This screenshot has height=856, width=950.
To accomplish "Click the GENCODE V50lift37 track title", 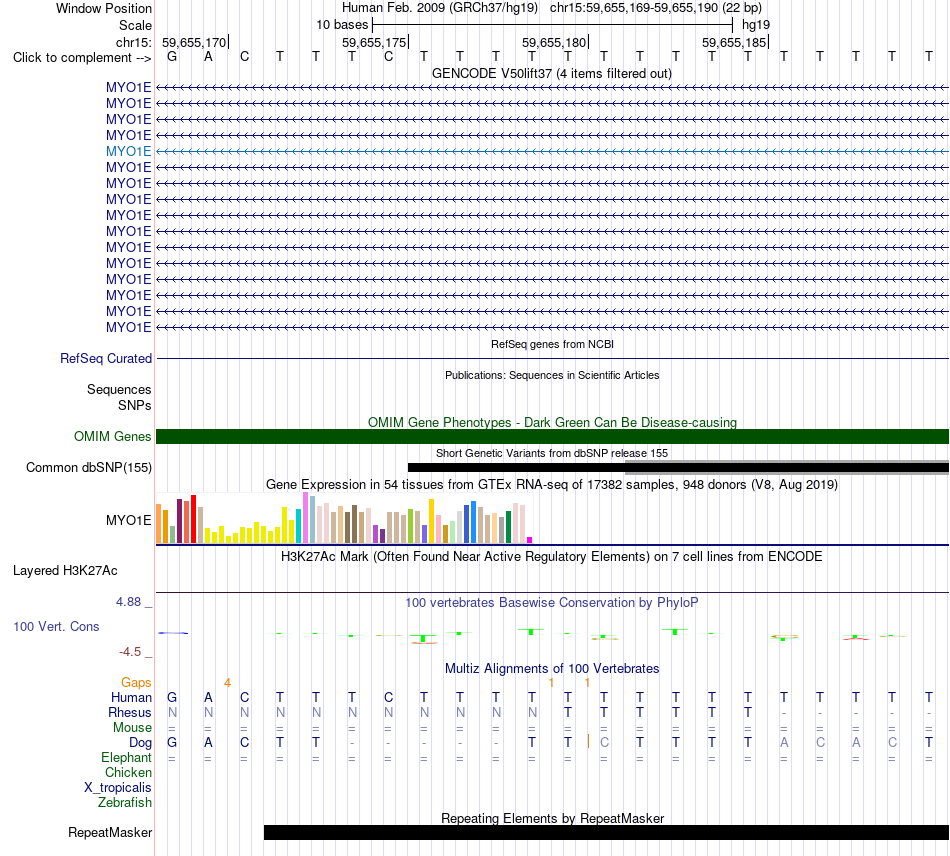I will [x=551, y=74].
